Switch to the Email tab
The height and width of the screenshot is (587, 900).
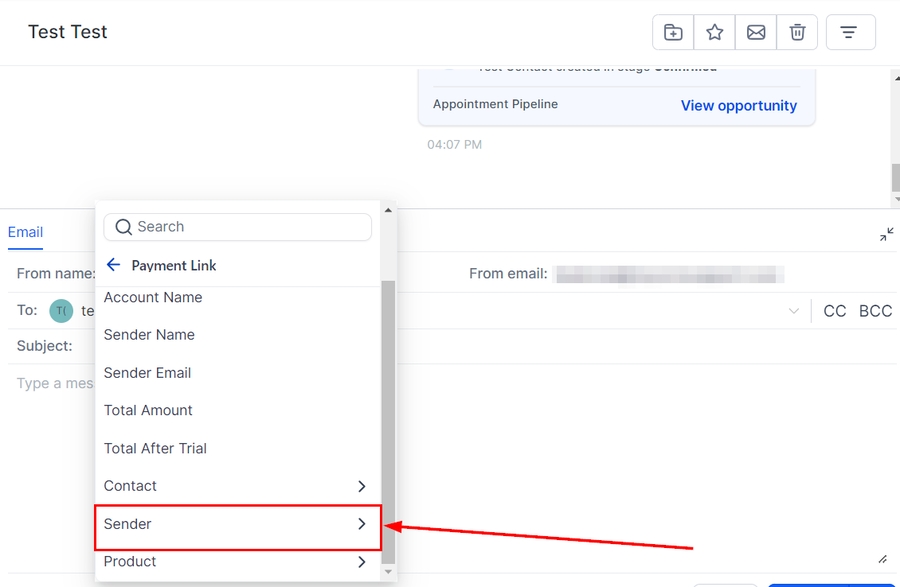click(25, 232)
